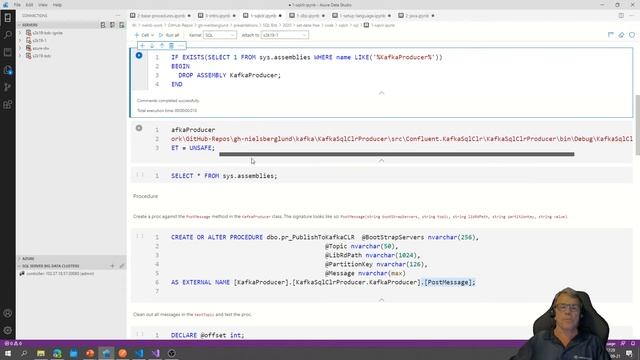Image resolution: width=640 pixels, height=360 pixels.
Task: Delete the active cell with trash icon
Action: 171,46
